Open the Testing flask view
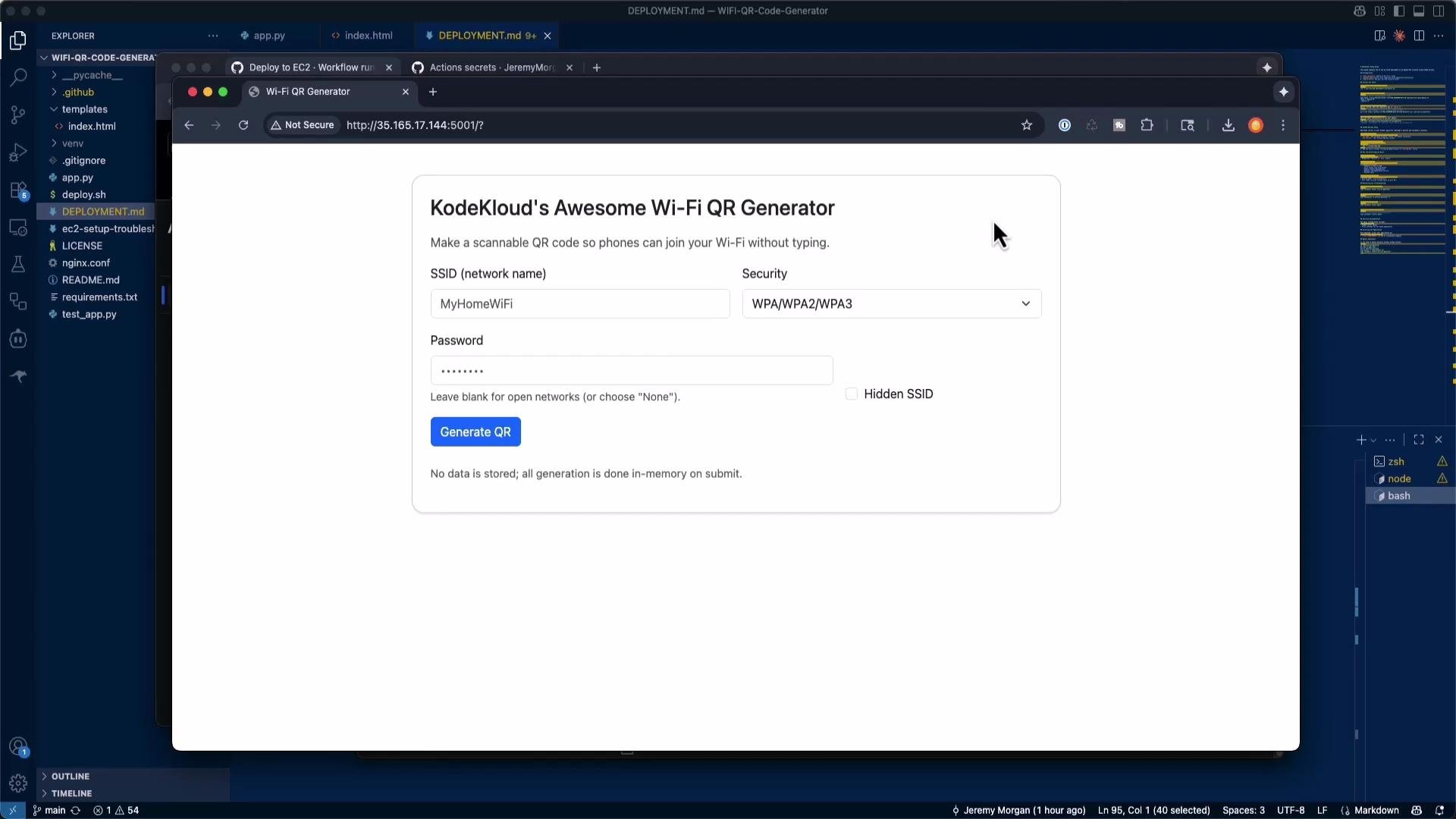 point(18,264)
